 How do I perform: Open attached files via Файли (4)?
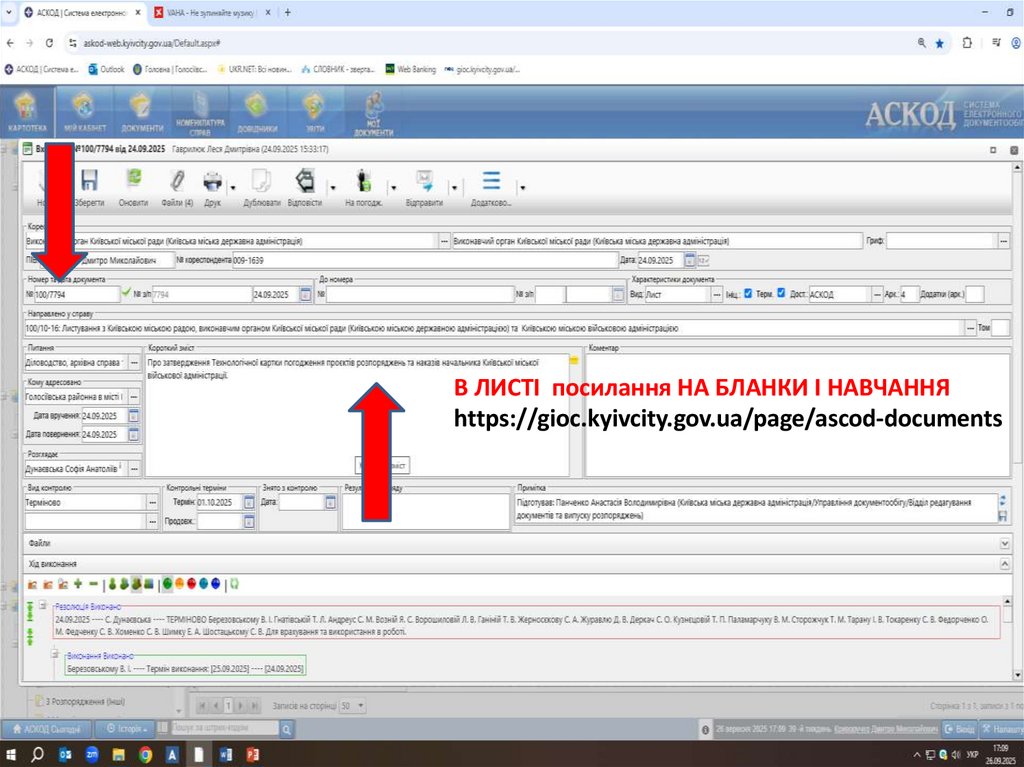(177, 181)
